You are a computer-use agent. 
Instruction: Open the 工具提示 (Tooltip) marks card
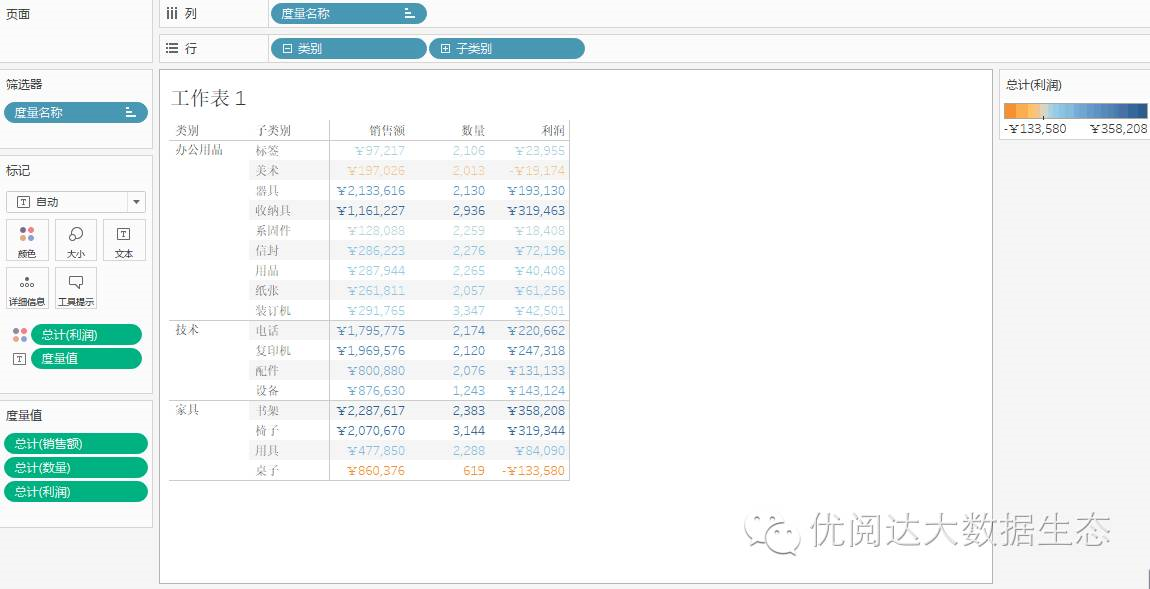click(x=76, y=288)
